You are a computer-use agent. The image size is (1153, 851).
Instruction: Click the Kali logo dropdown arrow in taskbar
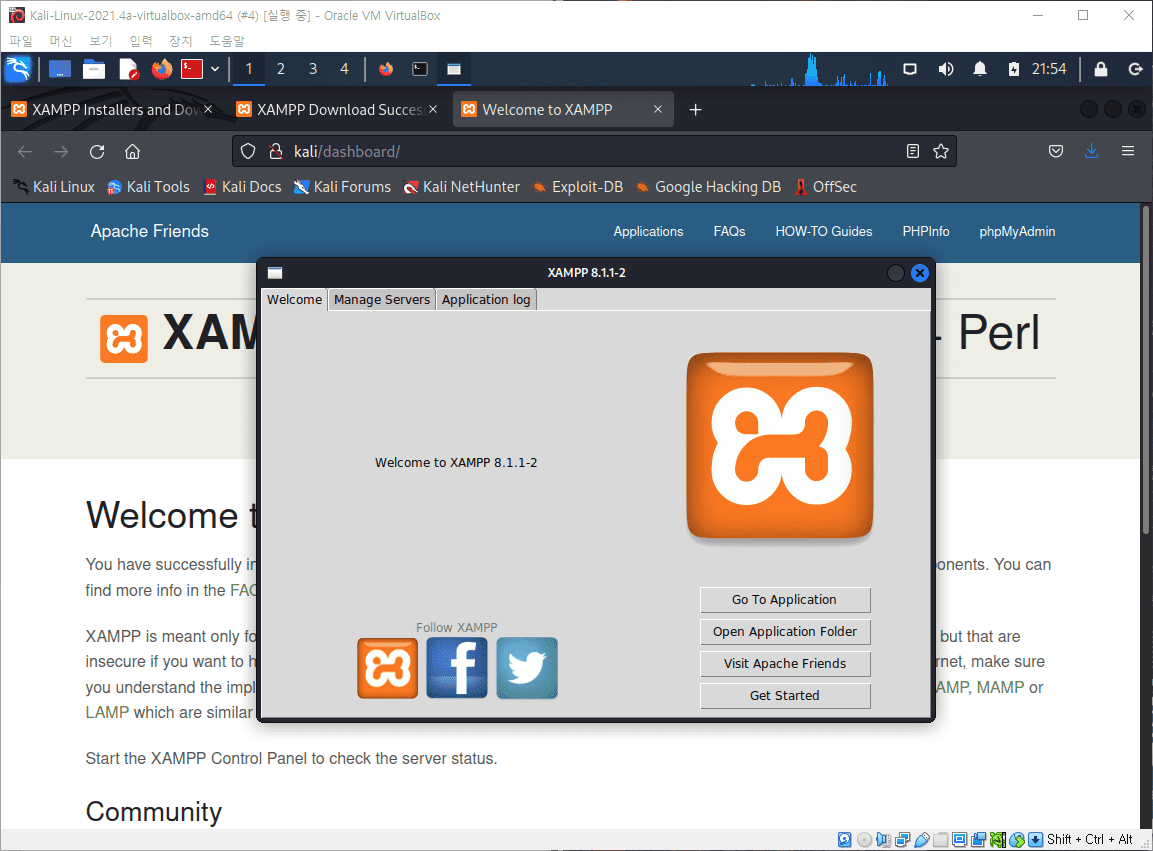[214, 69]
